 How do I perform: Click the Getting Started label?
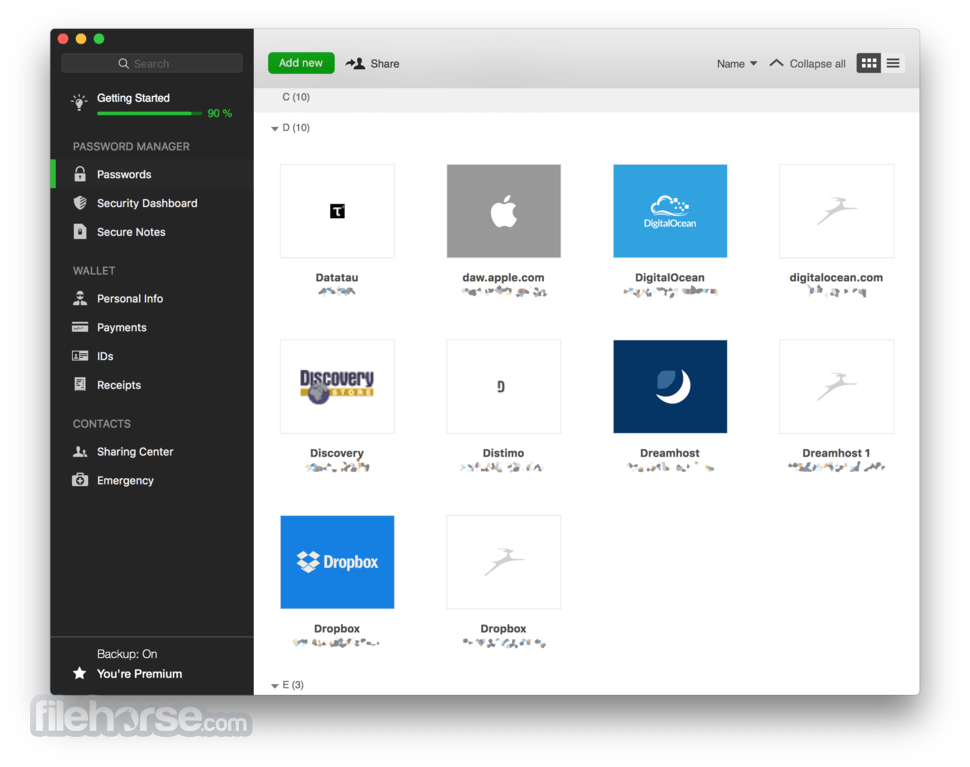[x=133, y=98]
